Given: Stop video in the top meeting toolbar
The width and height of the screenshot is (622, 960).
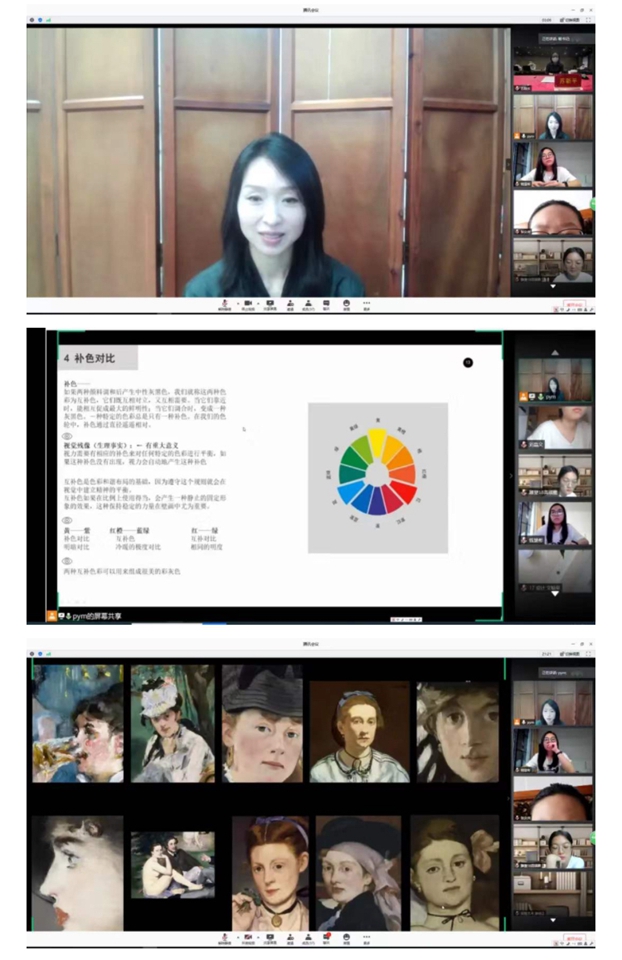Looking at the screenshot, I should click(248, 304).
